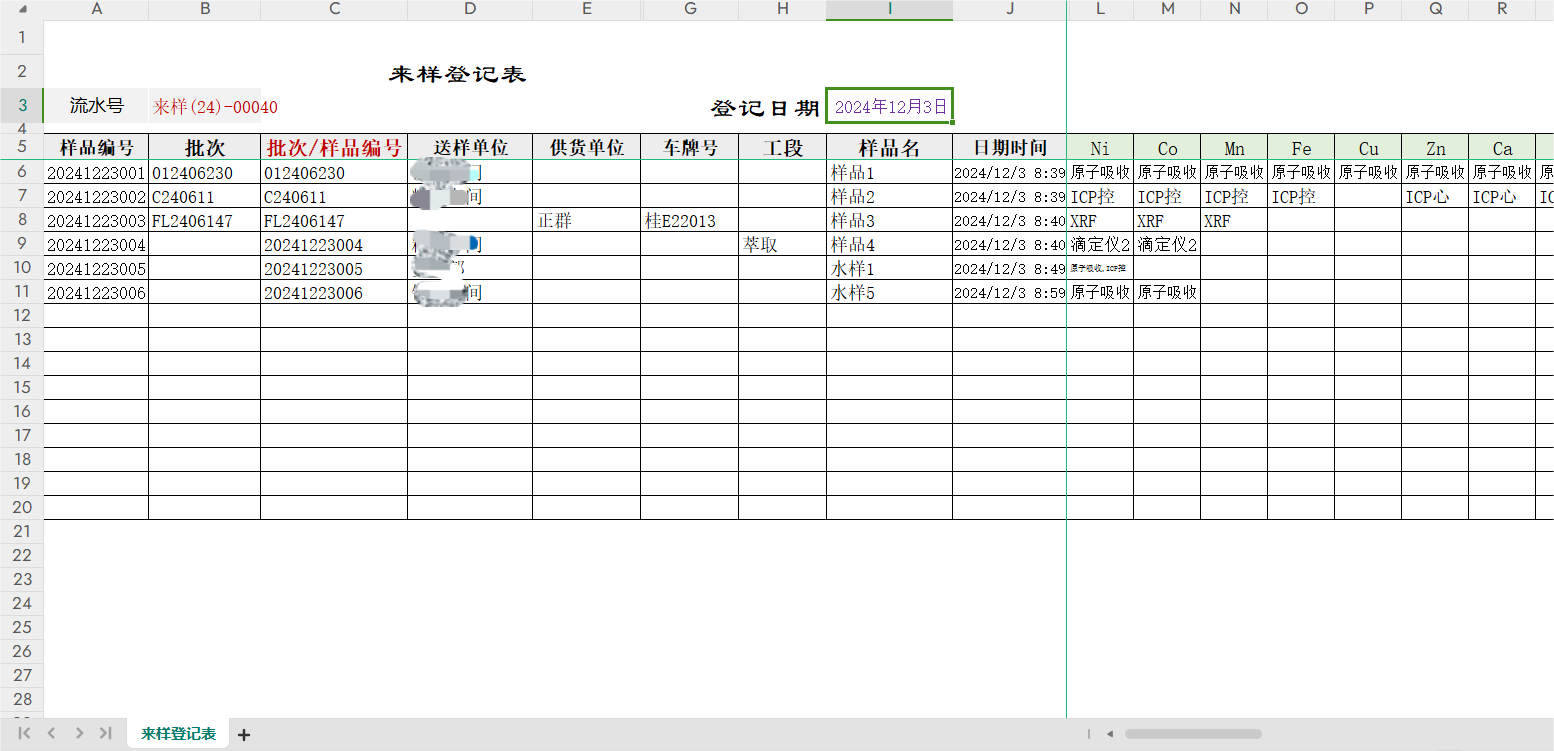
Task: Select the Ni header cell
Action: tap(1099, 148)
